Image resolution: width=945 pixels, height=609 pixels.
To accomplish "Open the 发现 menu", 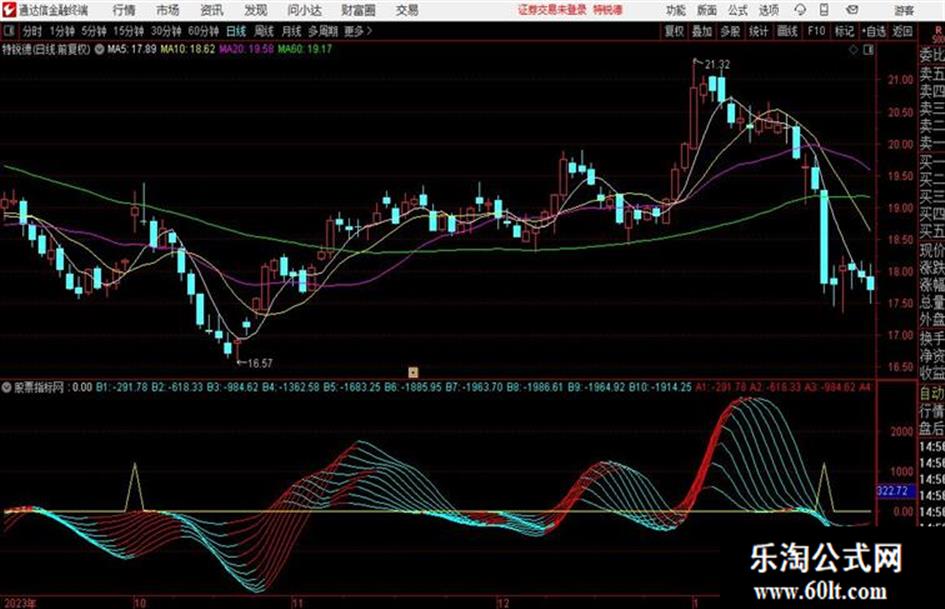I will 256,10.
